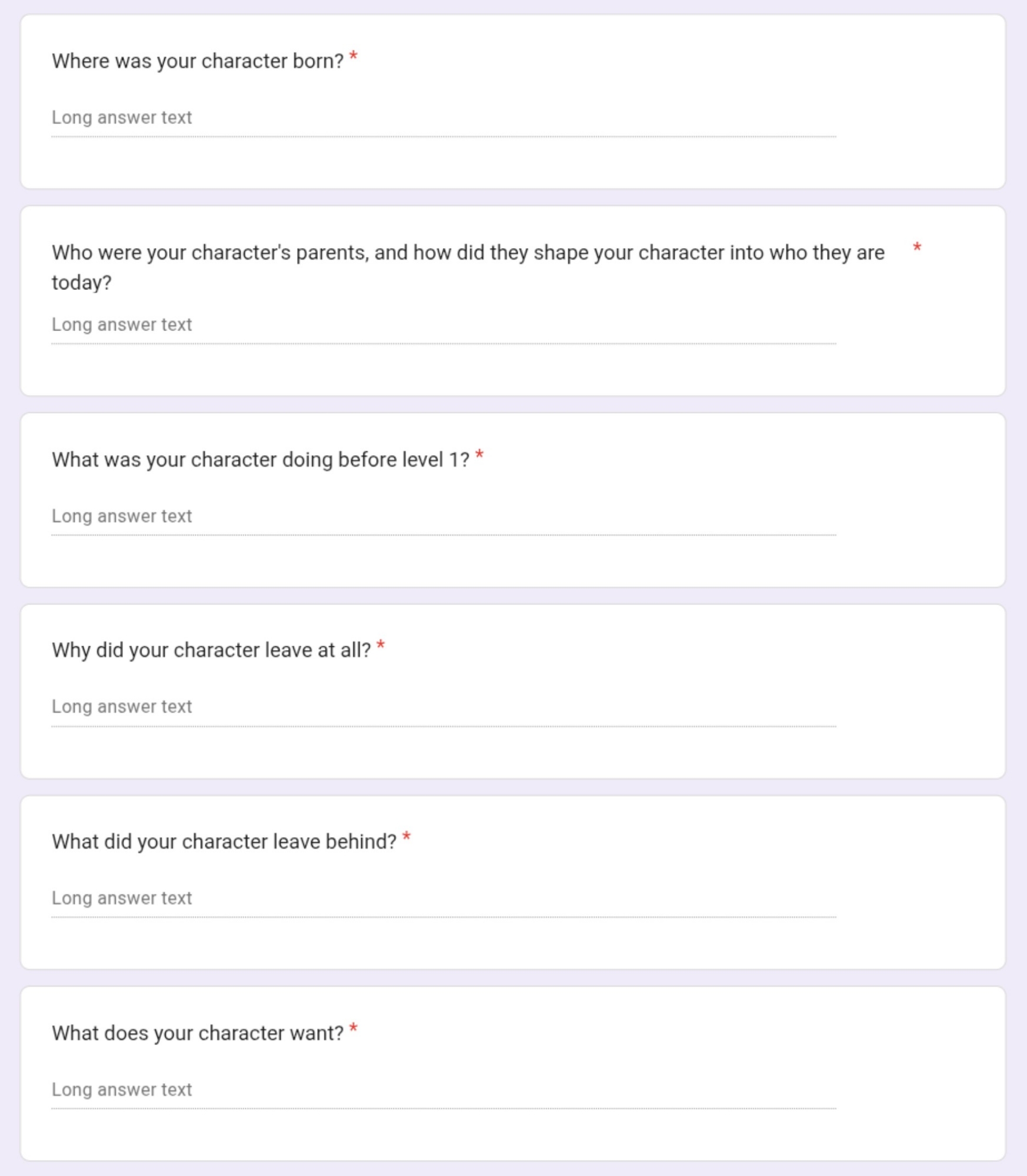Select the 'What did your character leave behind?' heading

(224, 842)
